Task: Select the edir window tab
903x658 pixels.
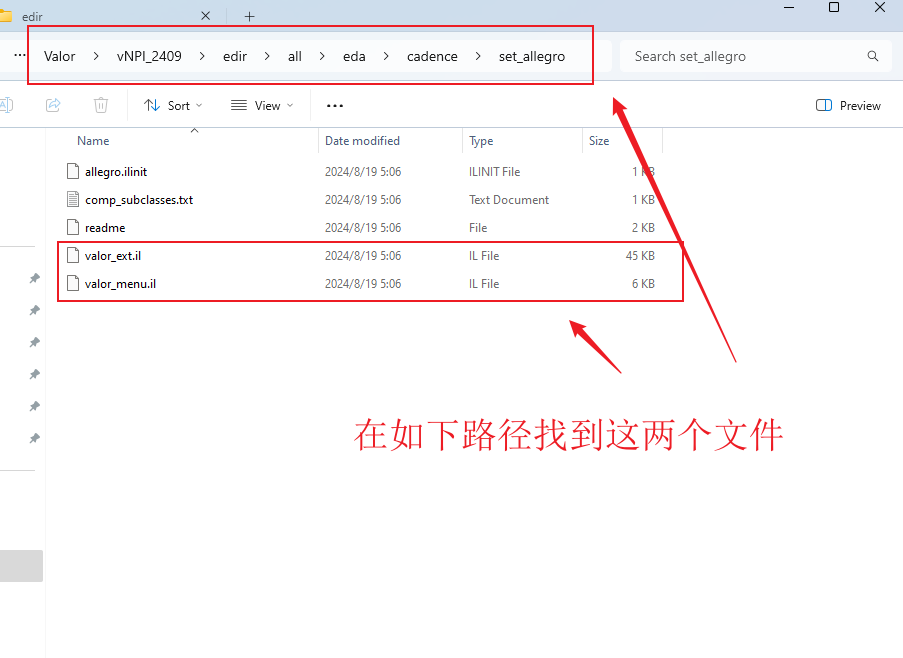Action: (109, 16)
